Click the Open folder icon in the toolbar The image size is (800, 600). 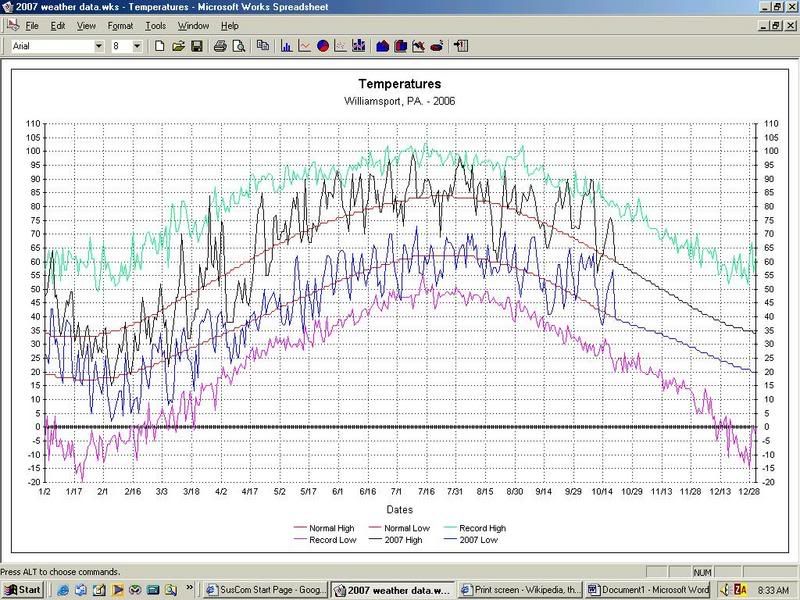pyautogui.click(x=178, y=46)
